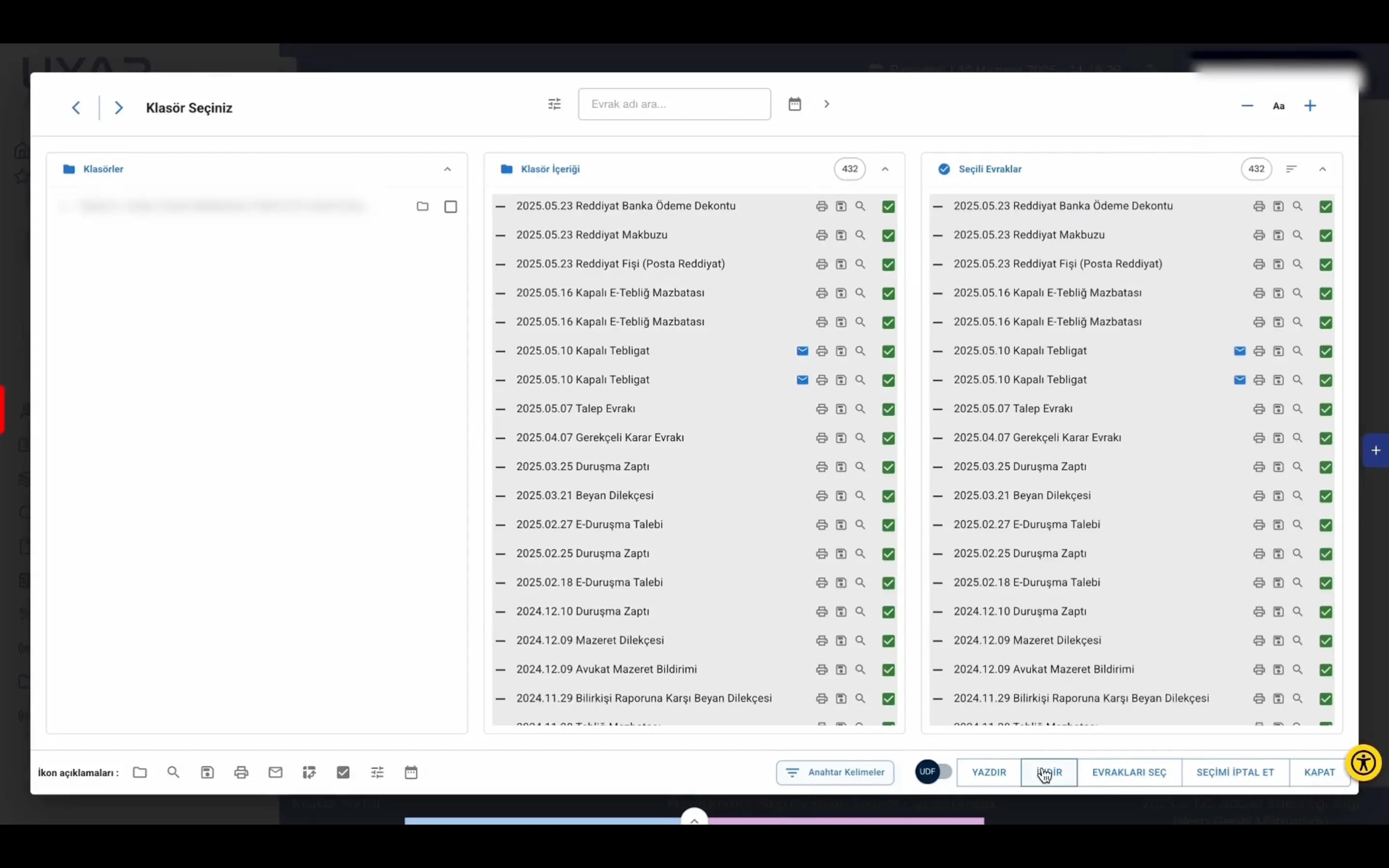
Task: Click print icon for Reddiyat Makbuzu in Klasör İçeriği
Action: 822,235
